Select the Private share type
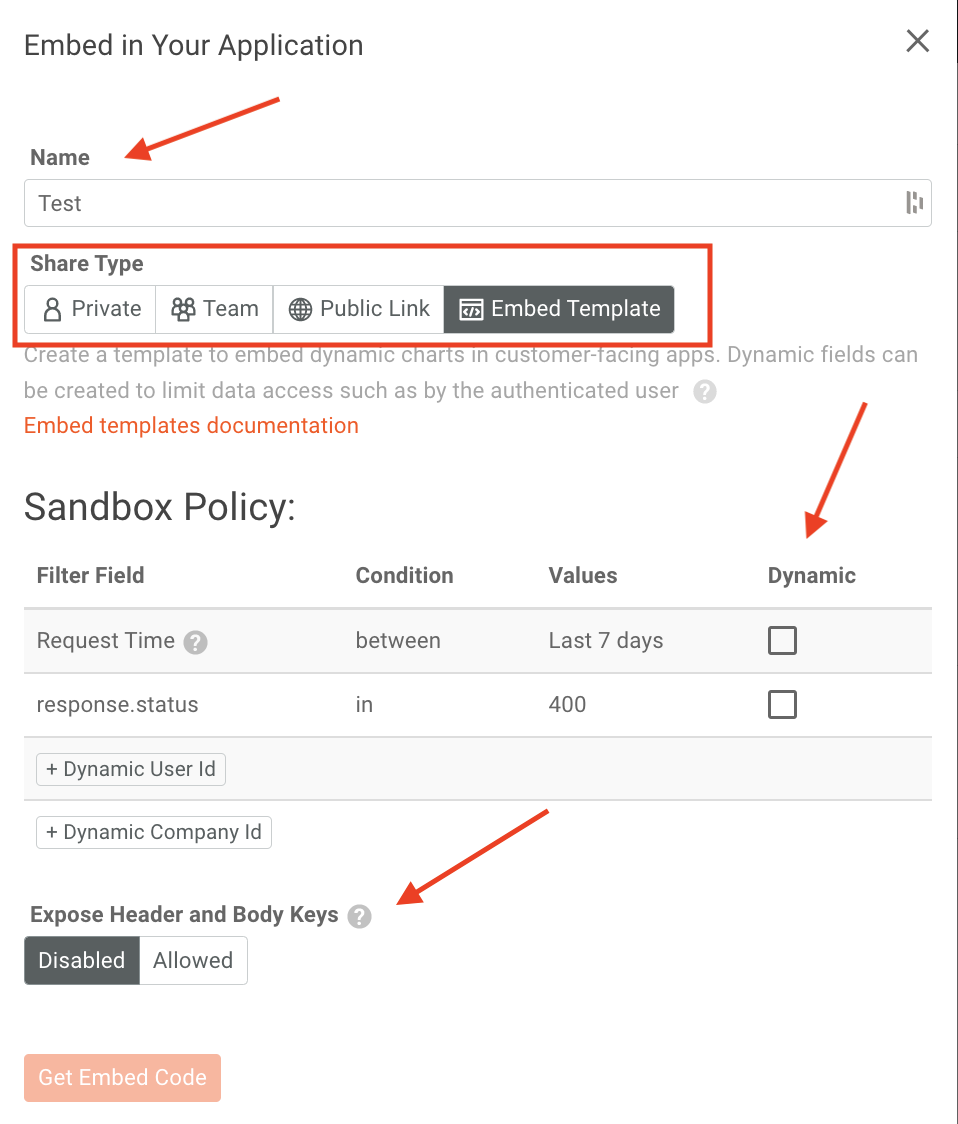 [91, 309]
